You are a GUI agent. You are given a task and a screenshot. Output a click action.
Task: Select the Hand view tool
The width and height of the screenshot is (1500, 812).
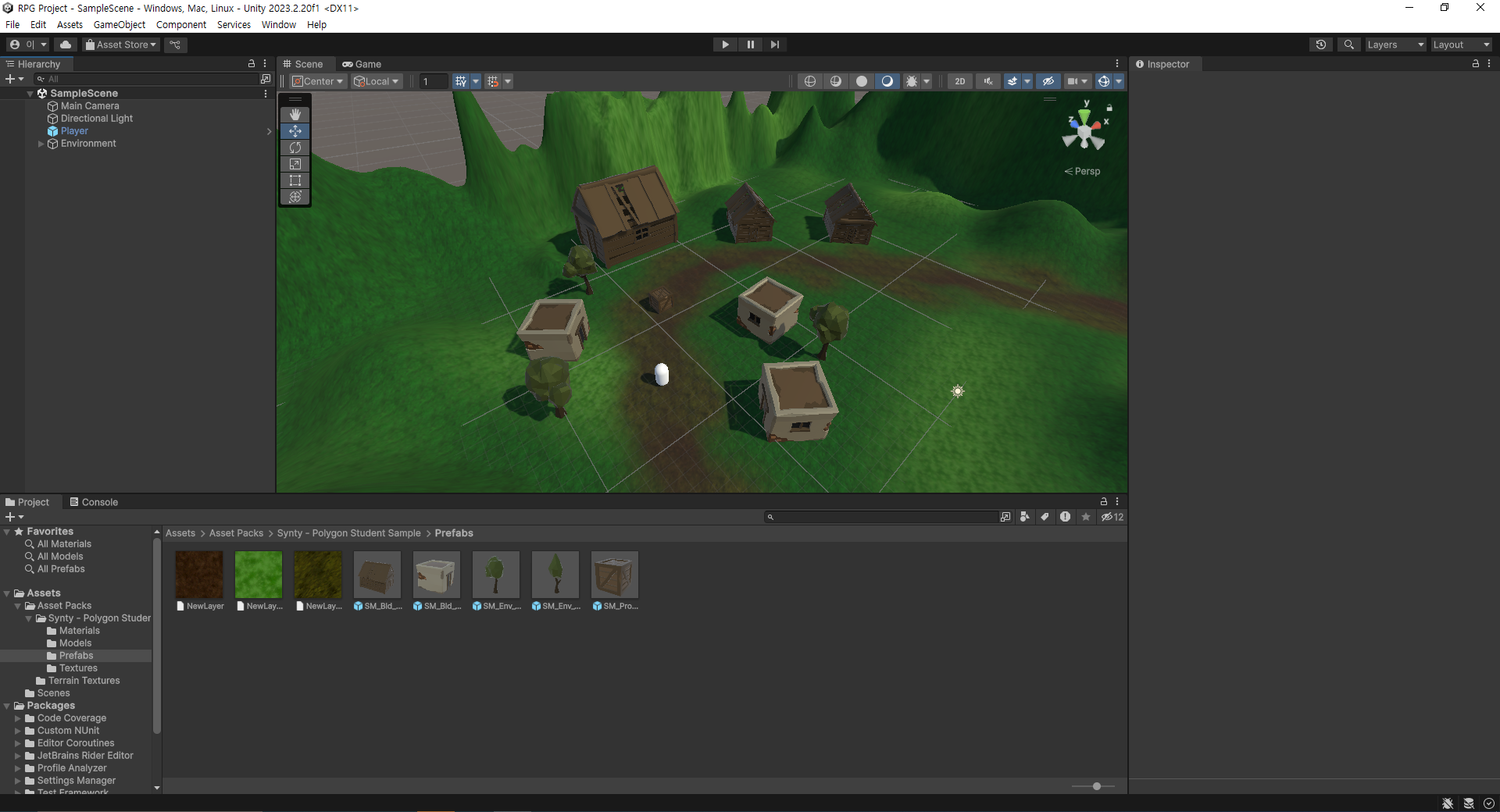click(295, 115)
